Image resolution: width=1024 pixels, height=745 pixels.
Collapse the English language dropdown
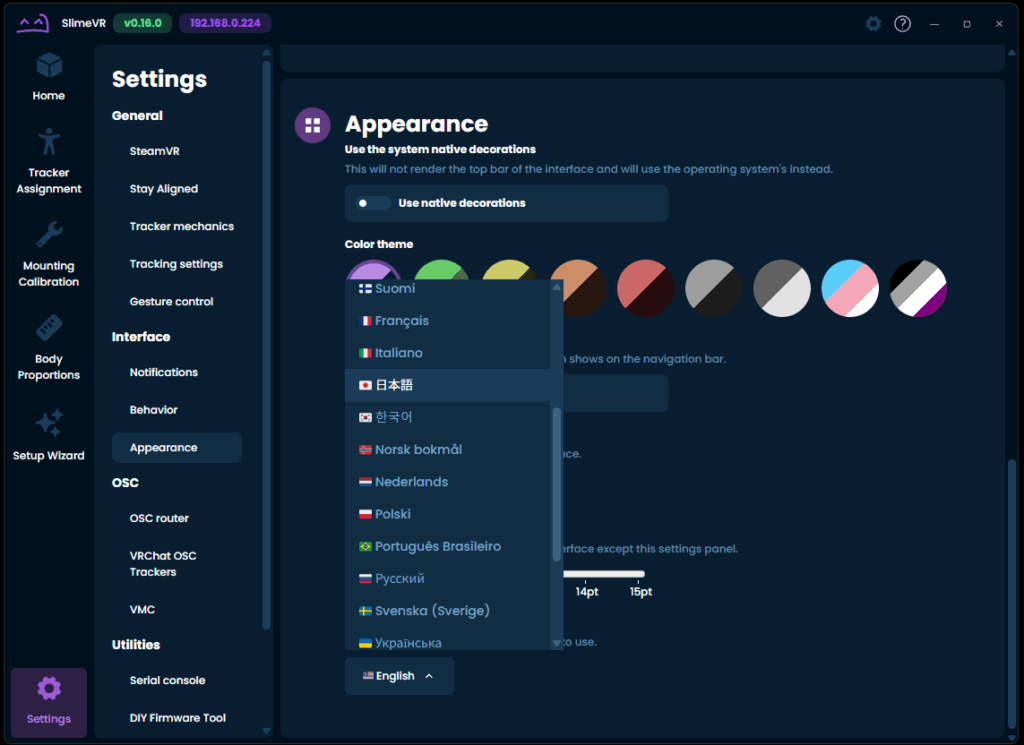(x=399, y=676)
